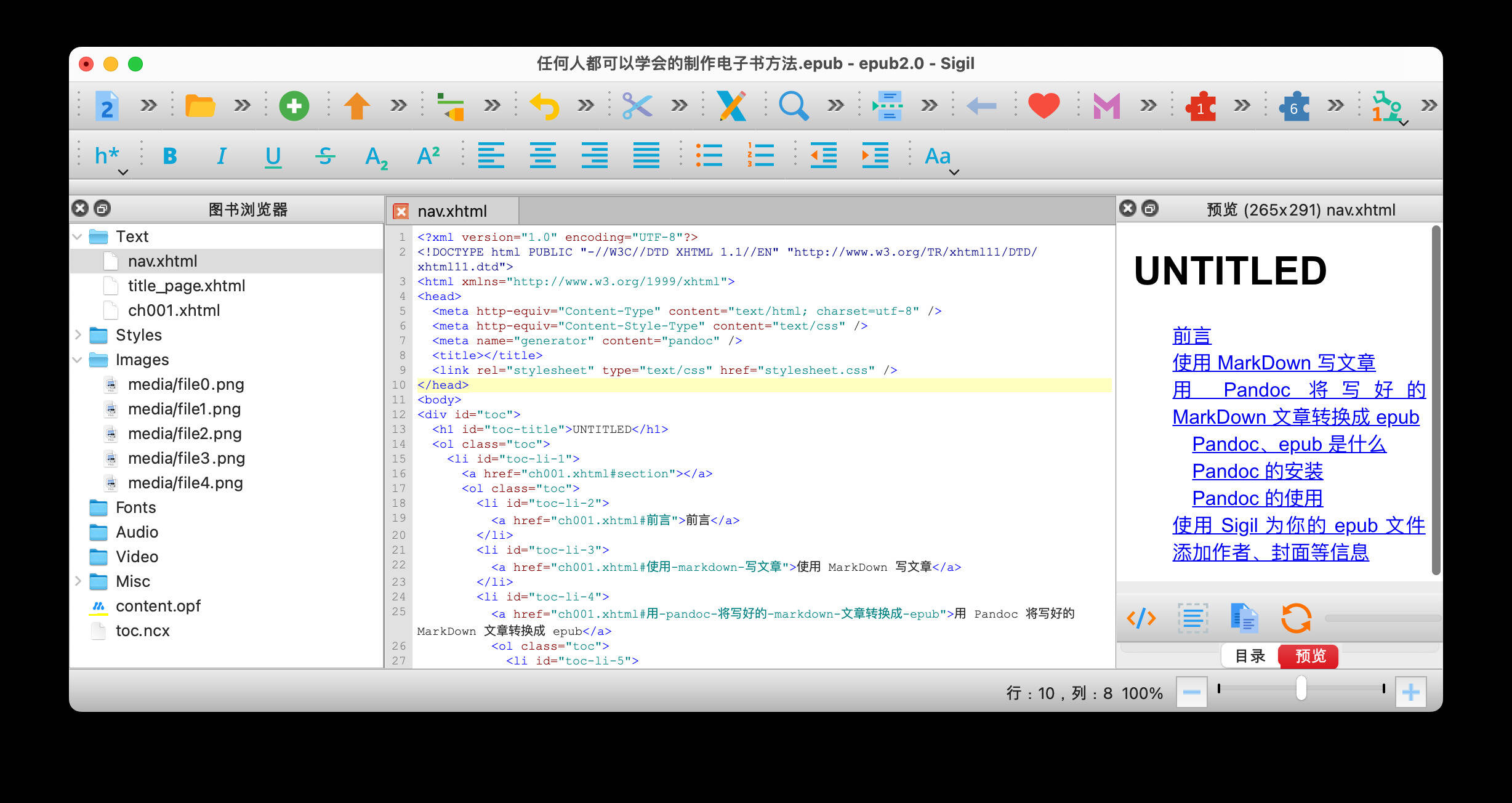Center align text
Screen dimensions: 1512x803
point(543,155)
